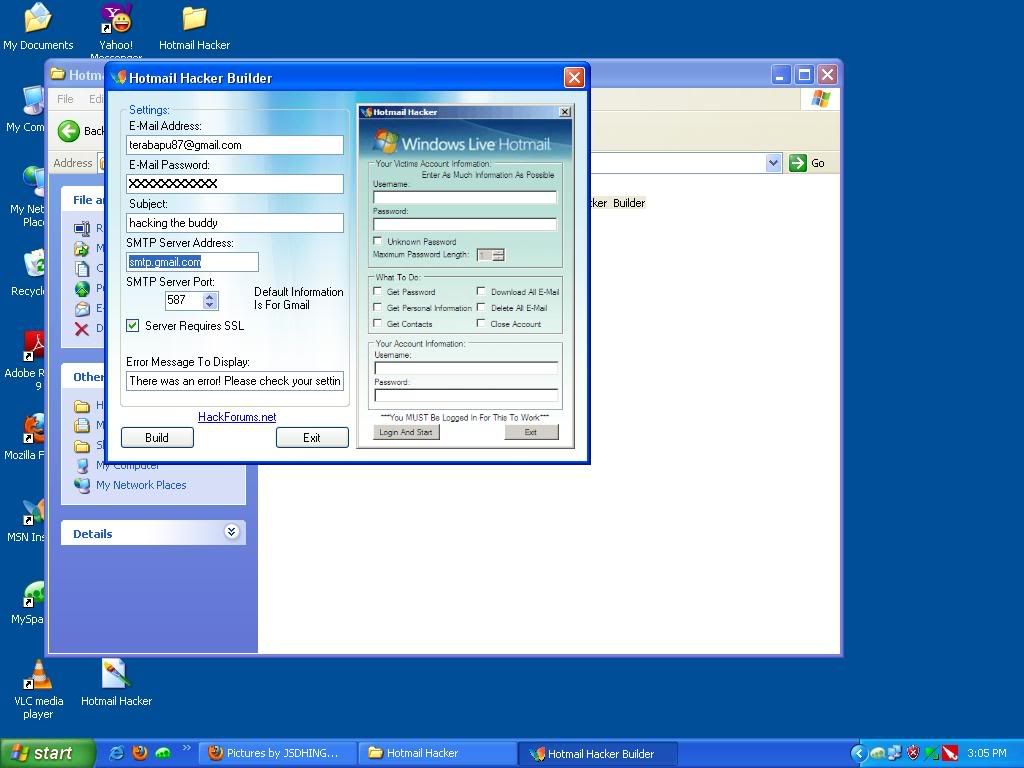The image size is (1024, 768).
Task: Click the E-Mail Address field
Action: point(234,145)
